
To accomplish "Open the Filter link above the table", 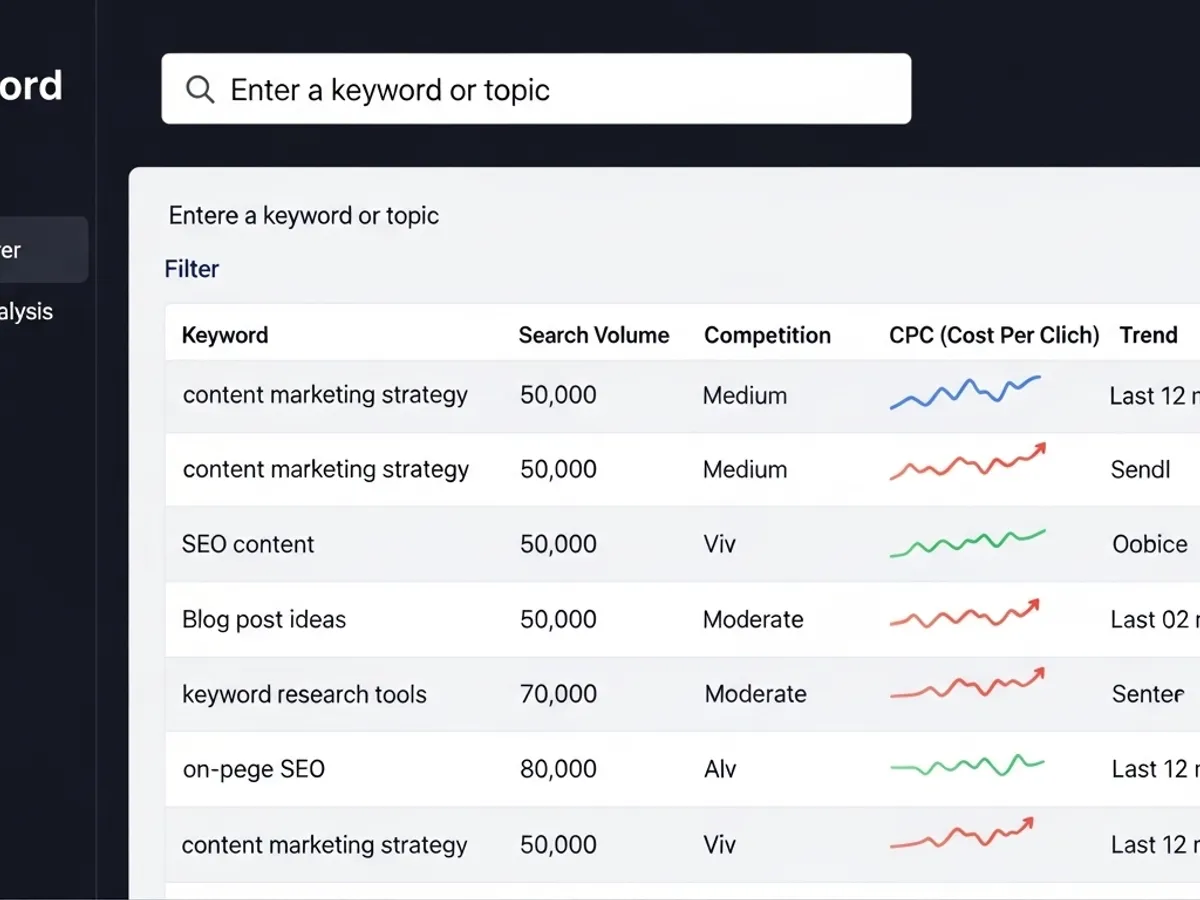I will pos(192,269).
